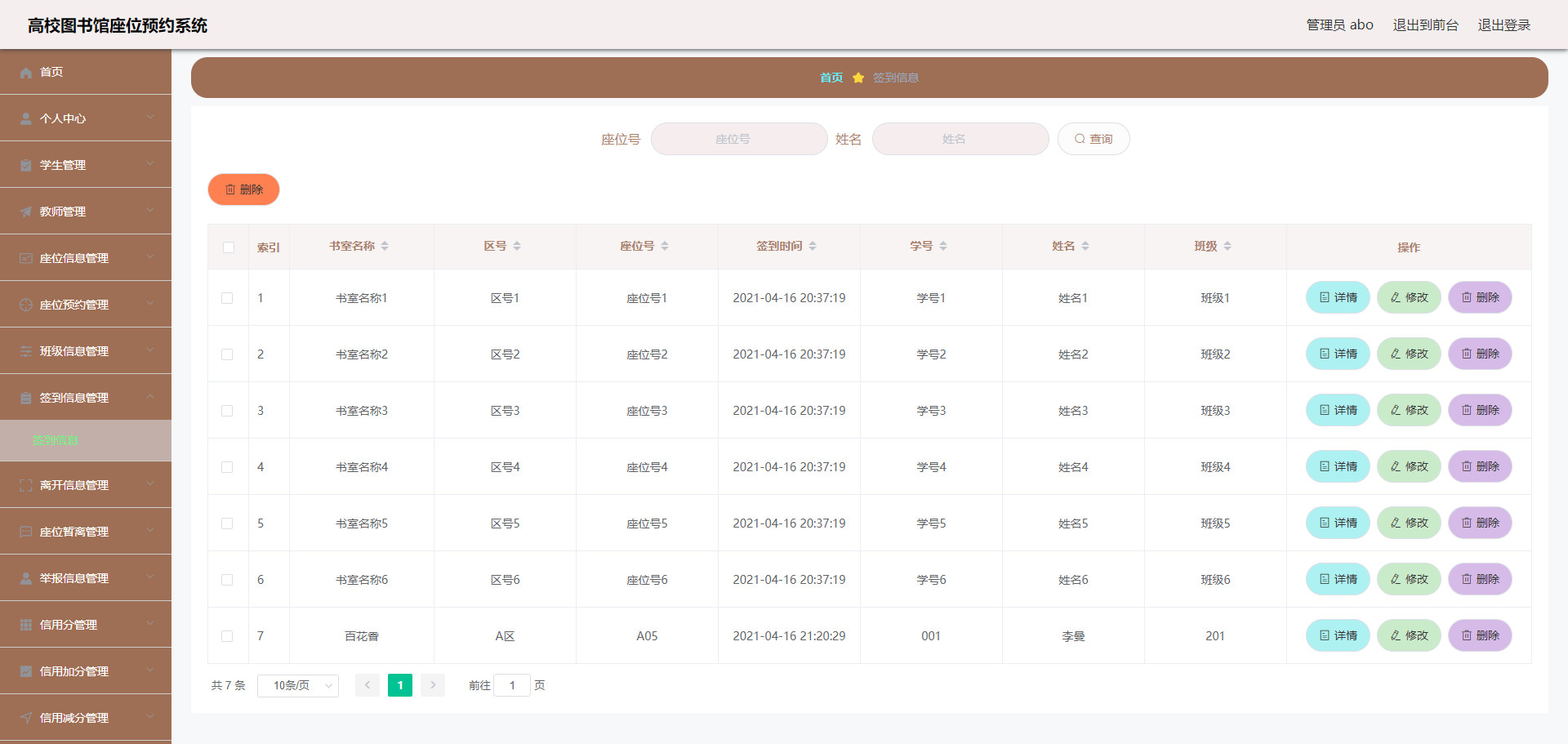Click the 教师管理 paper plane icon

point(26,212)
